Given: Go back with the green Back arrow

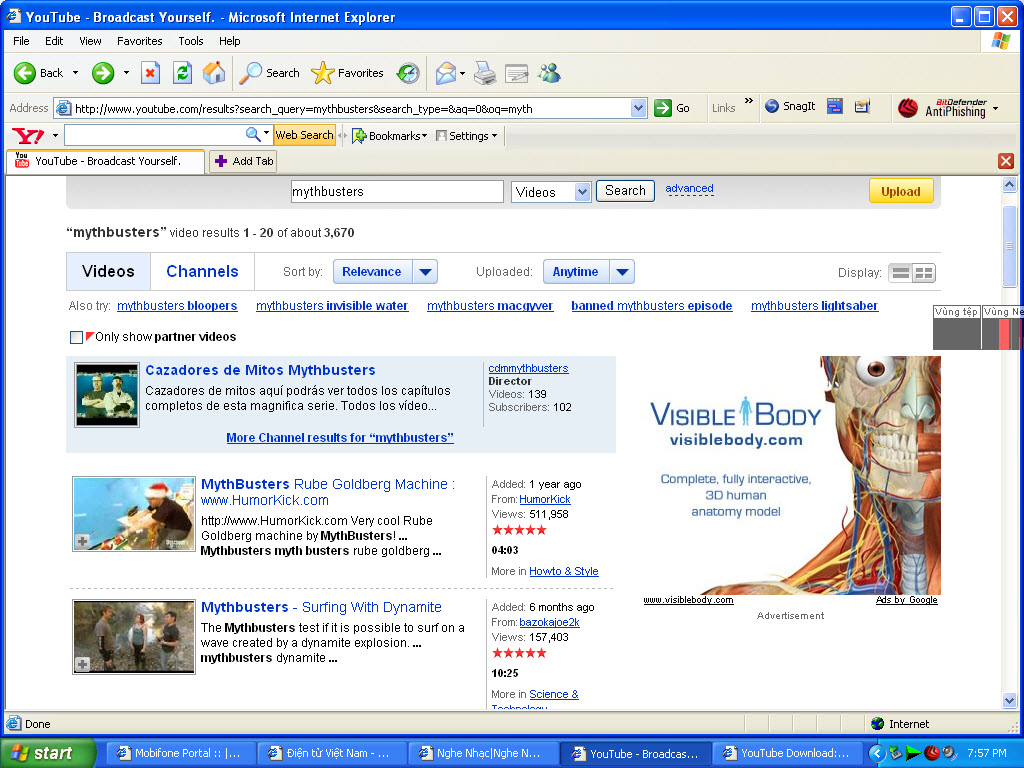Looking at the screenshot, I should [25, 73].
